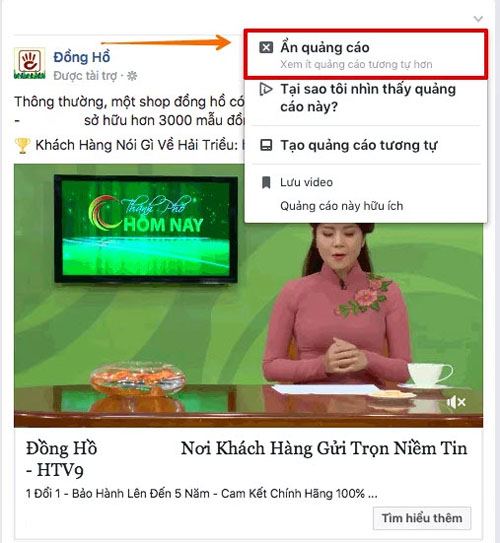Click the trophy emoji in the post text
The width and height of the screenshot is (500, 543).
(22, 145)
